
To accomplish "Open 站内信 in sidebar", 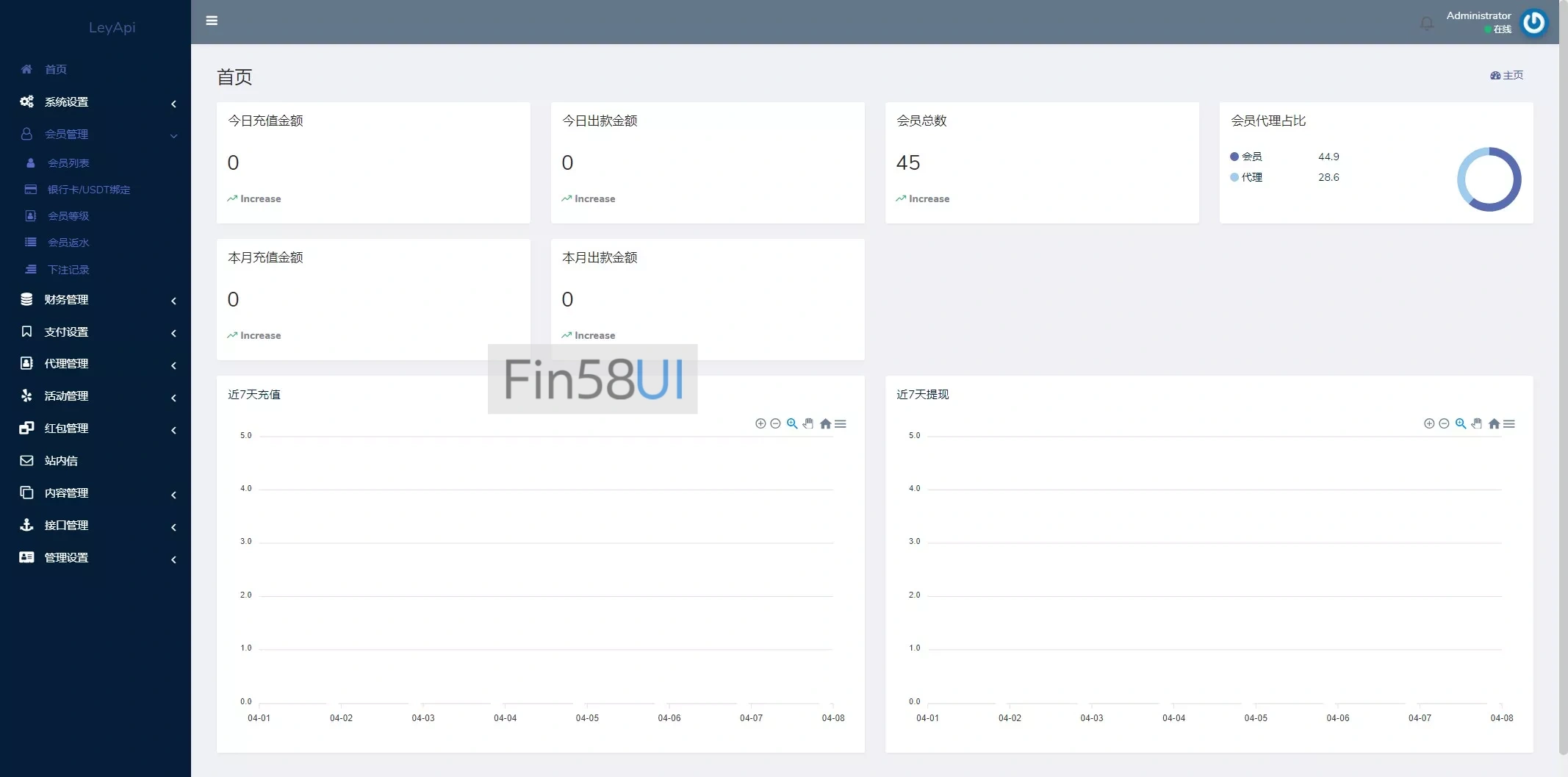I will point(61,461).
